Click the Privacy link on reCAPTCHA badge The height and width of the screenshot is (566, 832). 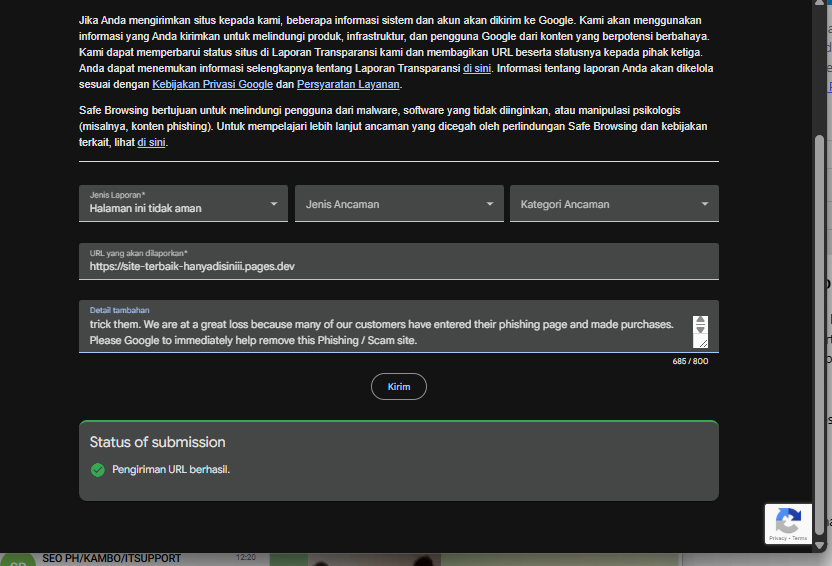tap(777, 538)
